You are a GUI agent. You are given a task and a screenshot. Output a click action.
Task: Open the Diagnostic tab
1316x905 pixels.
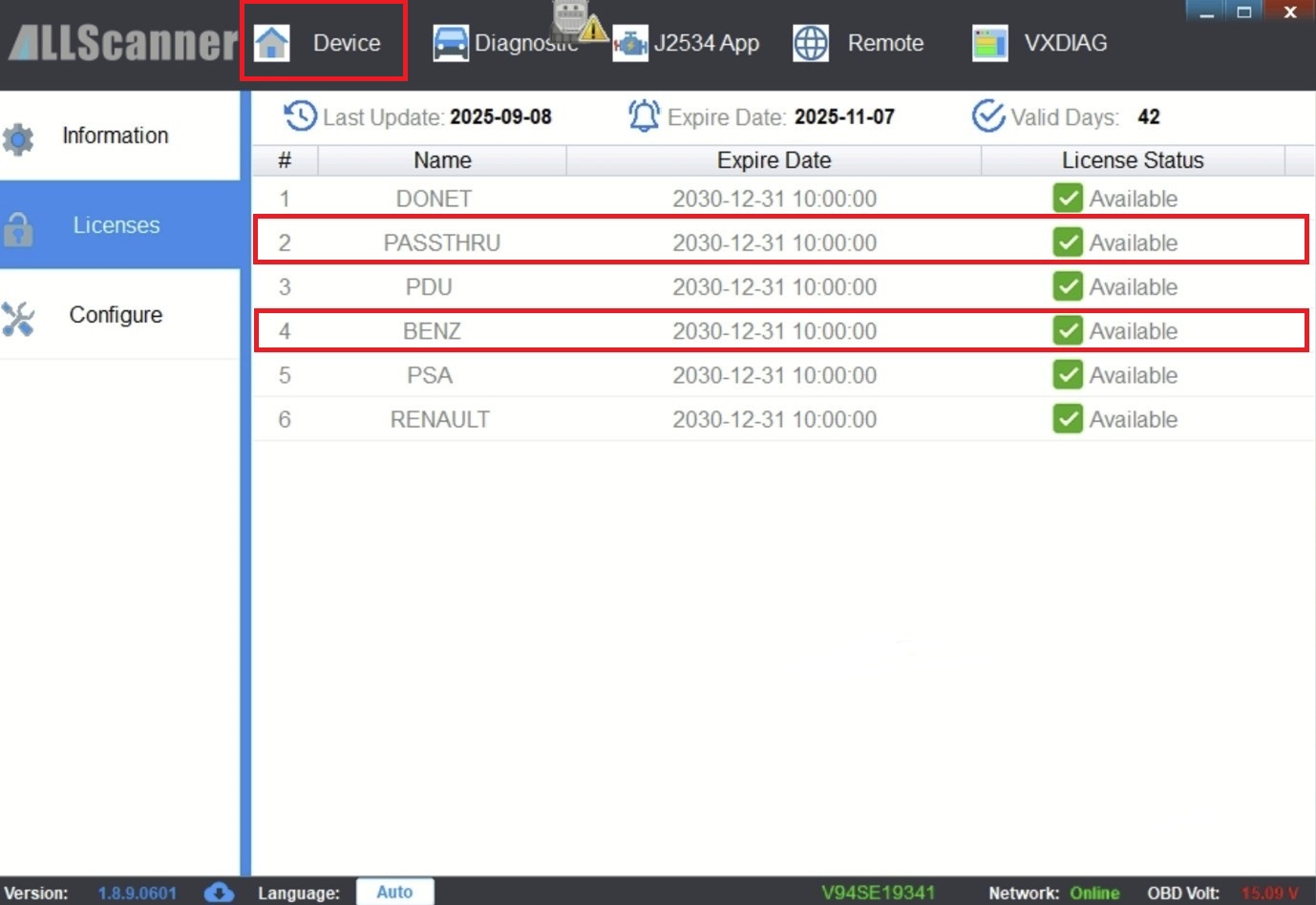click(x=506, y=43)
